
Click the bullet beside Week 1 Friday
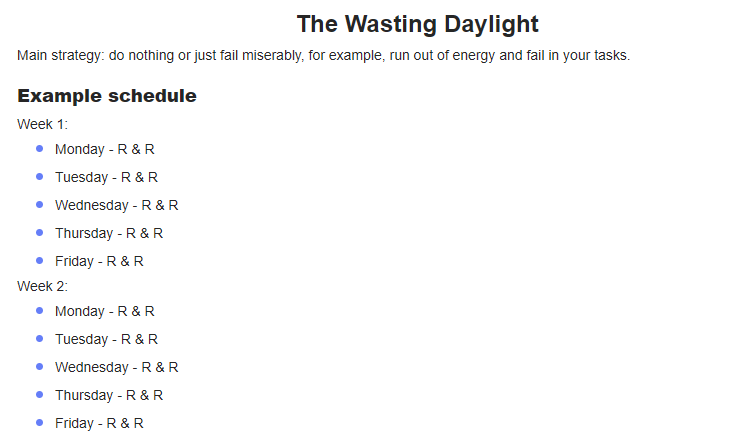[39, 261]
